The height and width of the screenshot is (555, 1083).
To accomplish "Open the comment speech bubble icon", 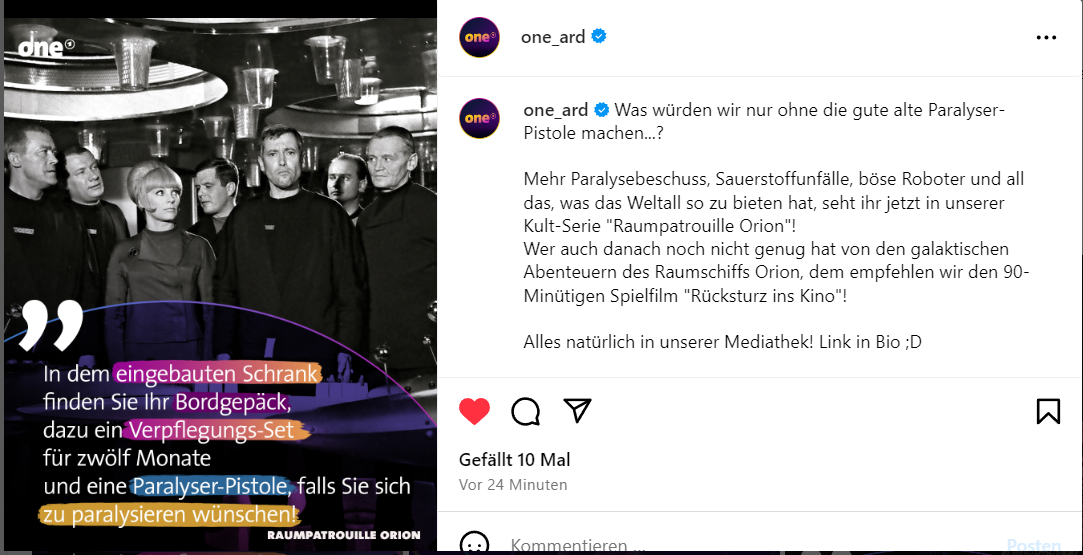I will tap(526, 411).
